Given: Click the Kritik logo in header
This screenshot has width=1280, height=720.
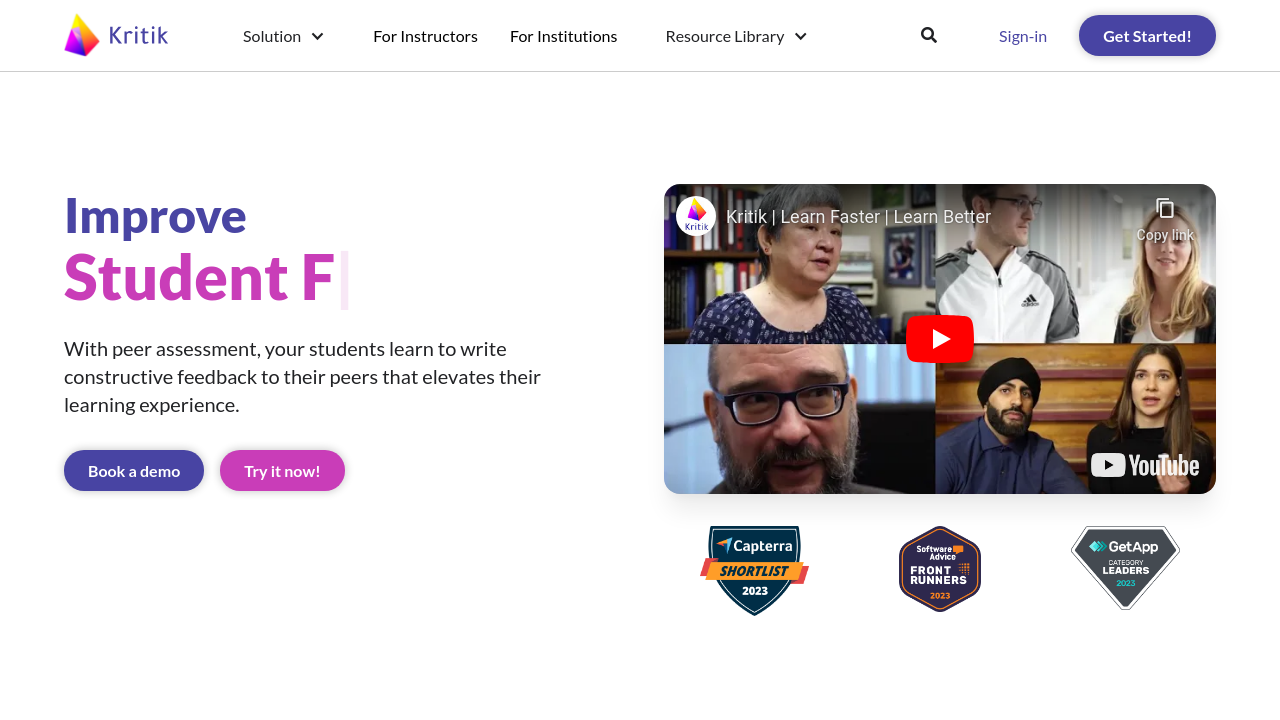Looking at the screenshot, I should [116, 36].
